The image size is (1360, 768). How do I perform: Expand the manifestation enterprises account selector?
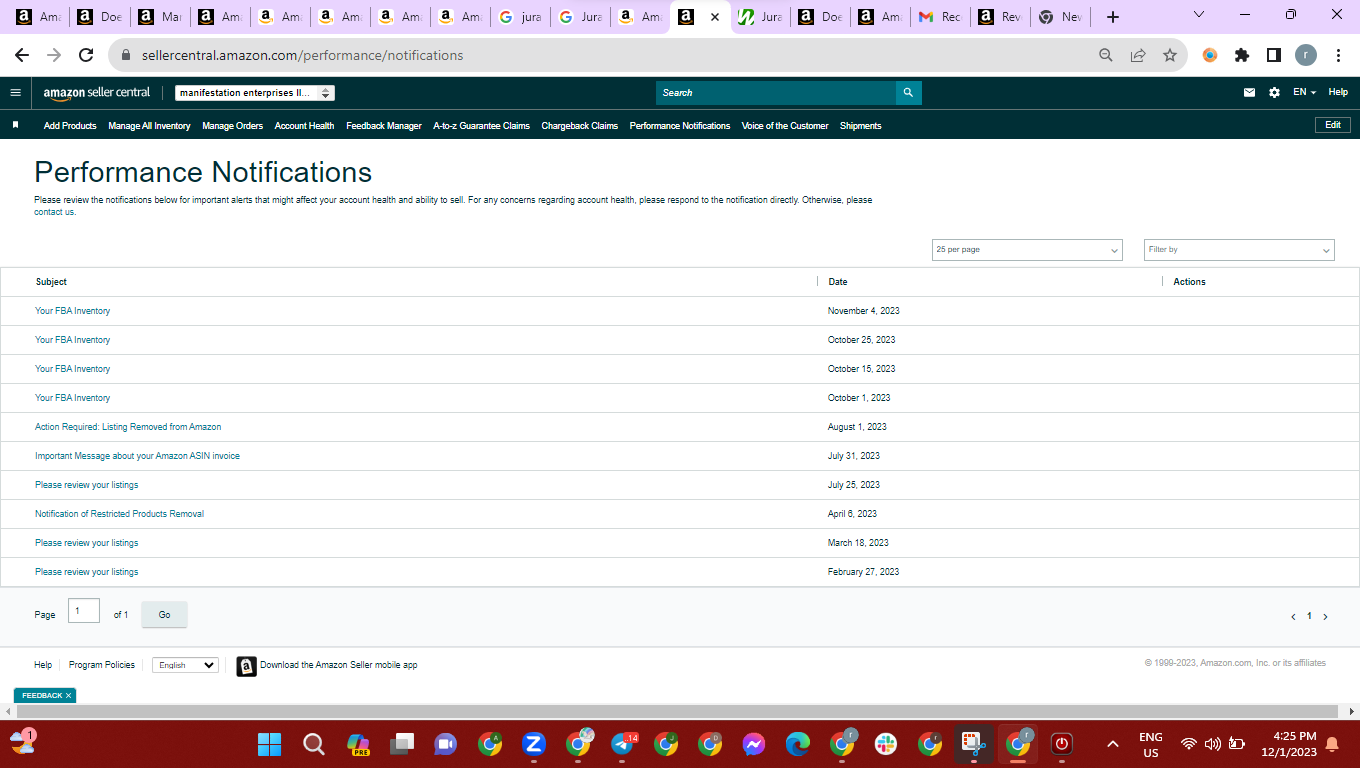(x=255, y=93)
